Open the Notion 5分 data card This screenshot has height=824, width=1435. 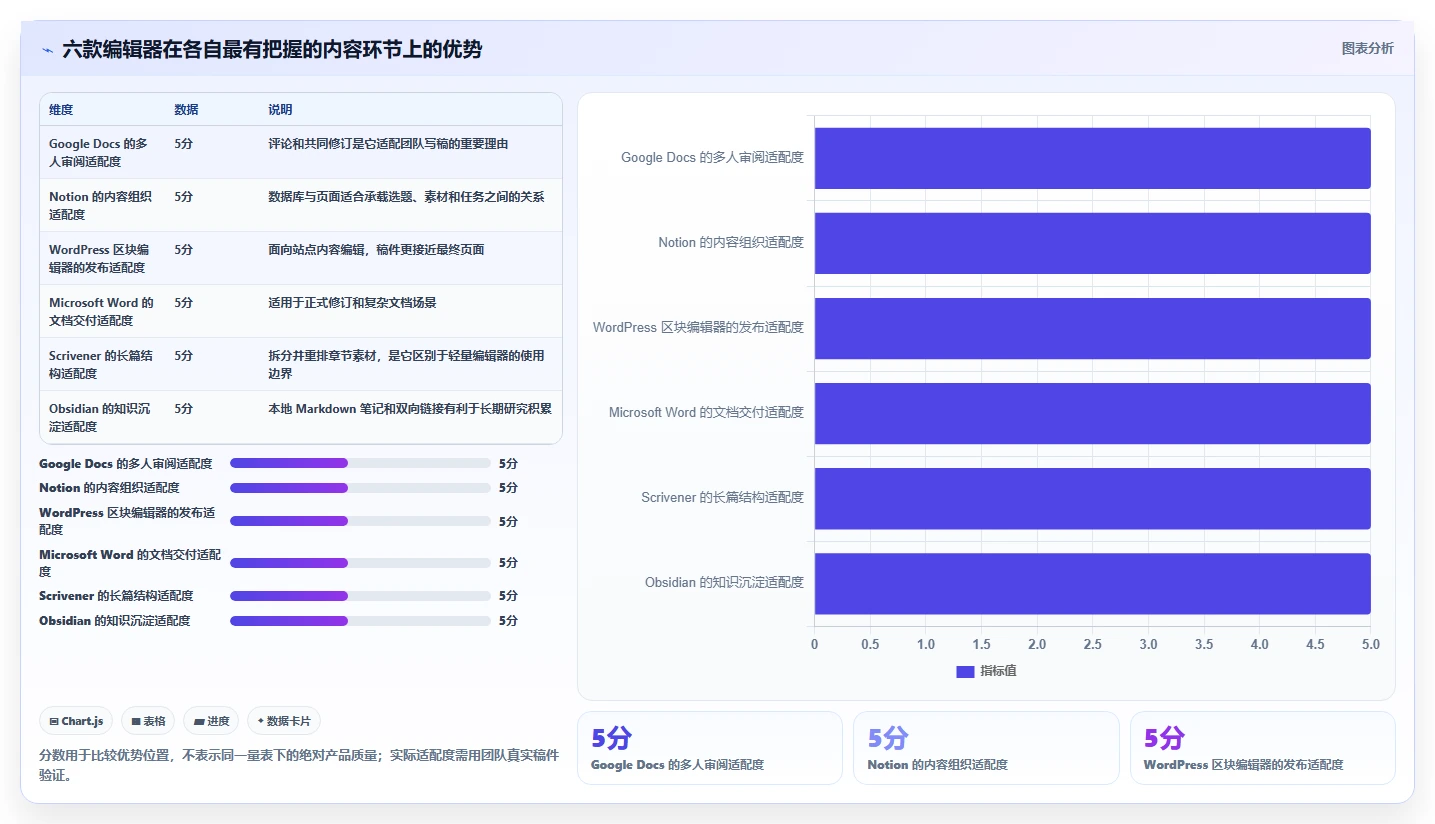[986, 748]
